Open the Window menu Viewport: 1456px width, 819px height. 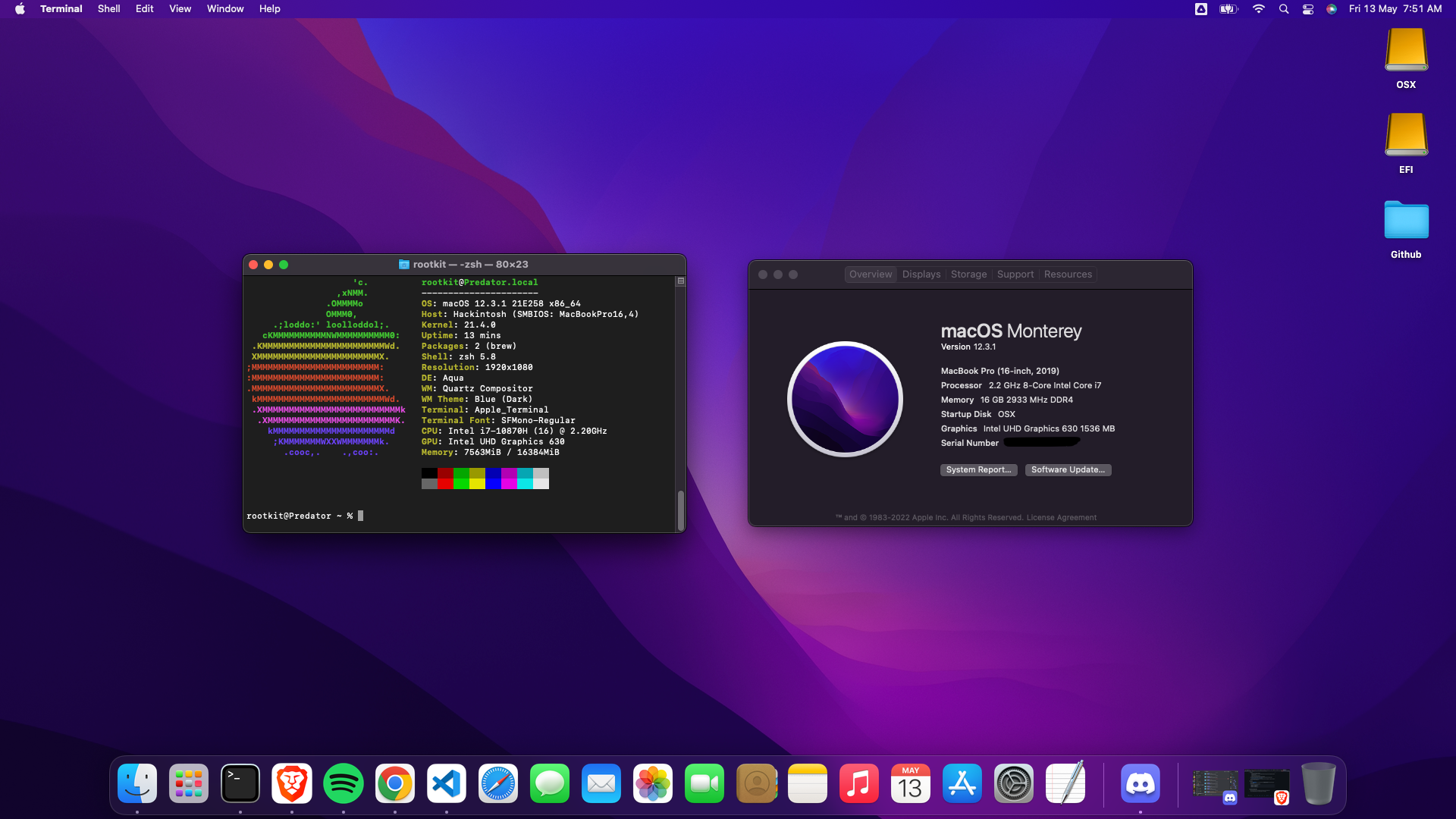point(225,9)
